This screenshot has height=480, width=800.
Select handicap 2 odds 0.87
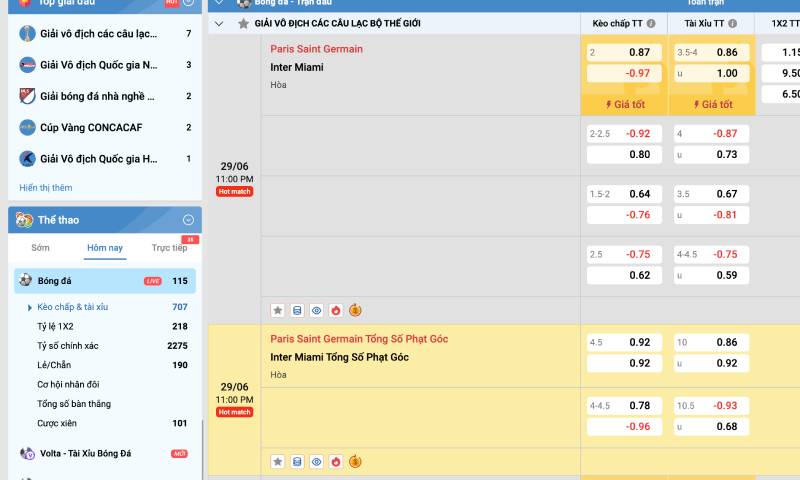(624, 53)
